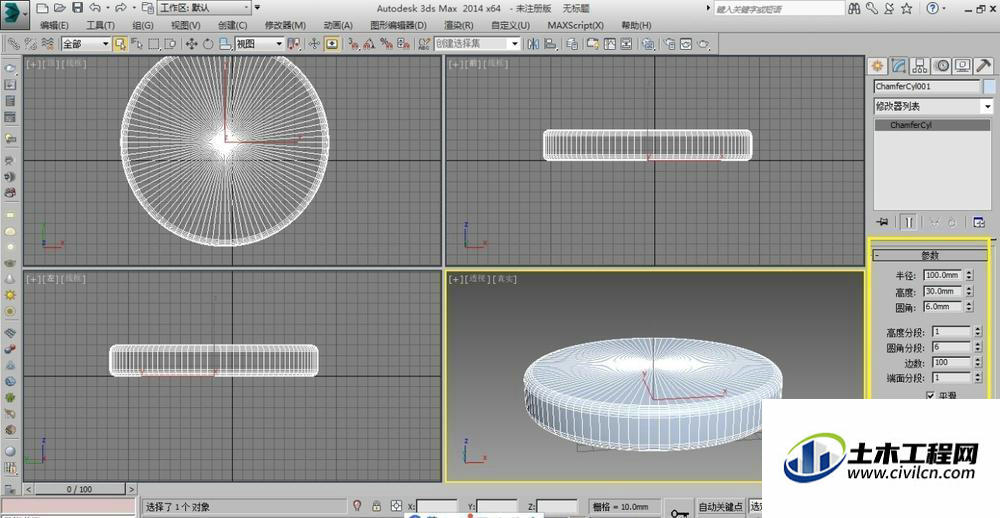The height and width of the screenshot is (518, 1000).
Task: Open the 工作区 workspace dropdown
Action: pyautogui.click(x=204, y=8)
